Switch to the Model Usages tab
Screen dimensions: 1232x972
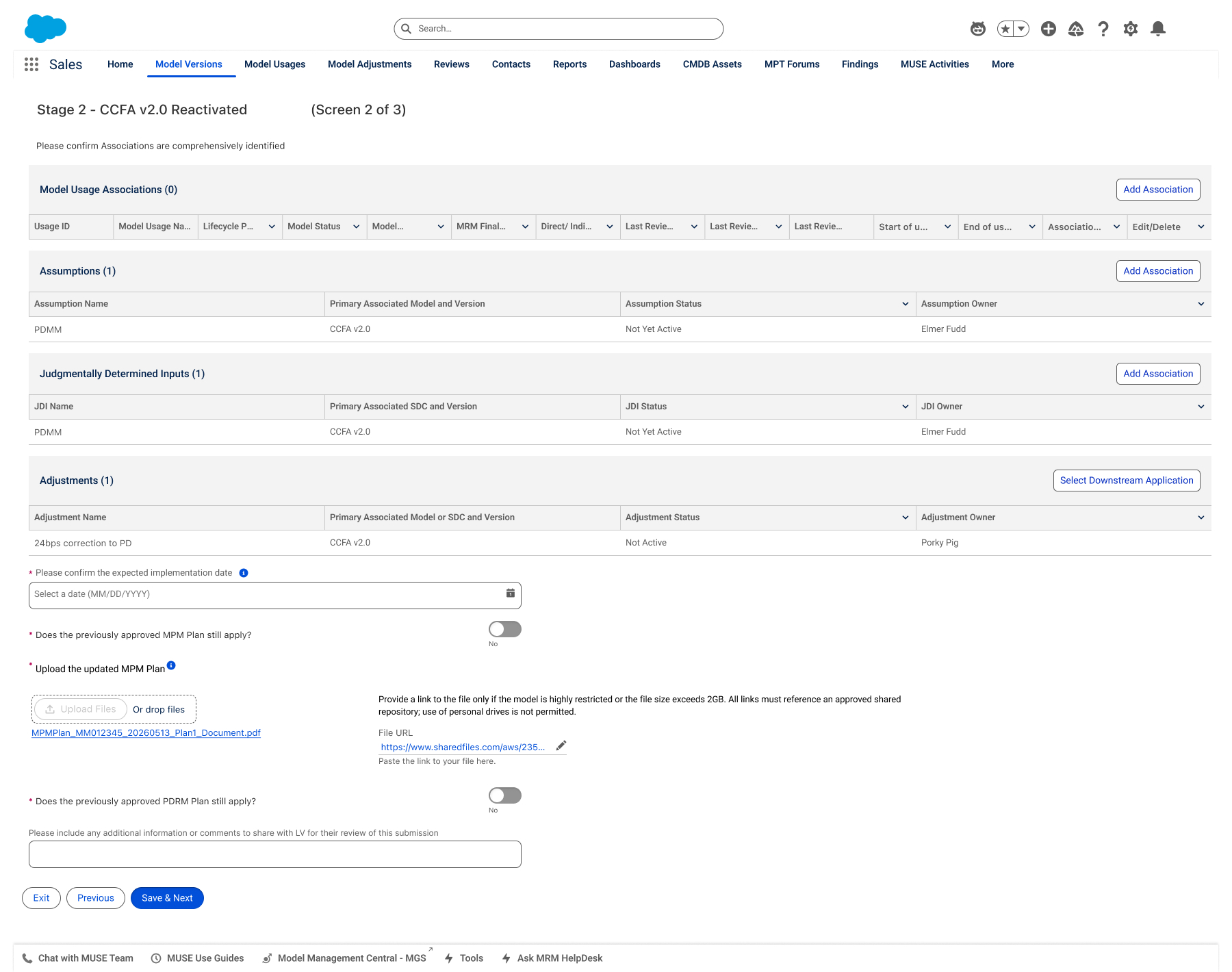click(x=275, y=64)
